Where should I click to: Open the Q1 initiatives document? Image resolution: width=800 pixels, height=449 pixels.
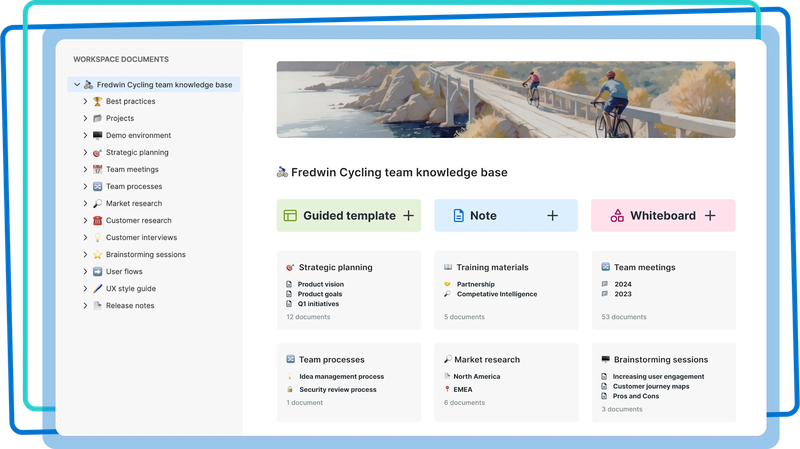(x=318, y=304)
